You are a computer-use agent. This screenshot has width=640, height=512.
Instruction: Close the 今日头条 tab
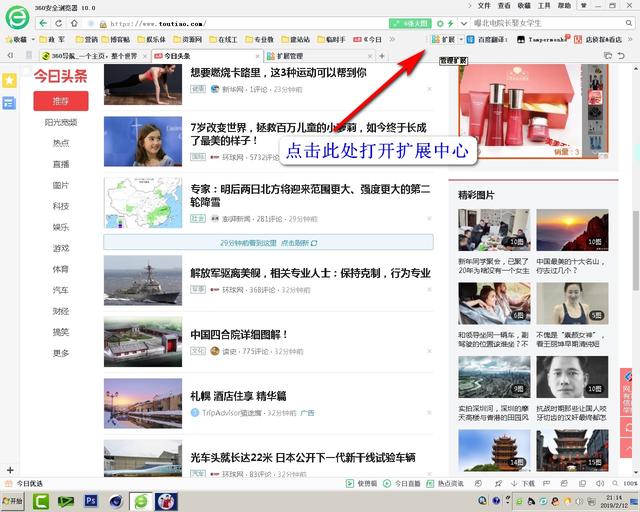pyautogui.click(x=257, y=56)
